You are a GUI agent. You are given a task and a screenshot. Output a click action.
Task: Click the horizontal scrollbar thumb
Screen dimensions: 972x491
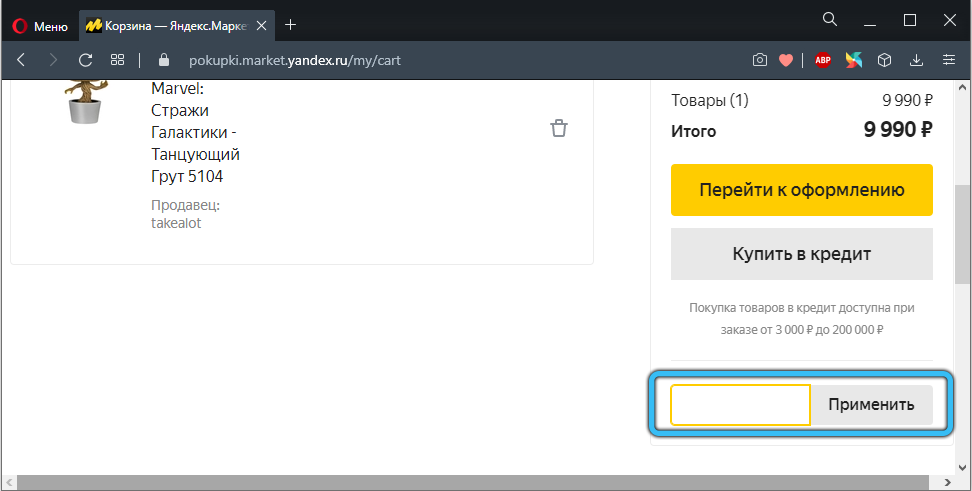click(x=472, y=482)
